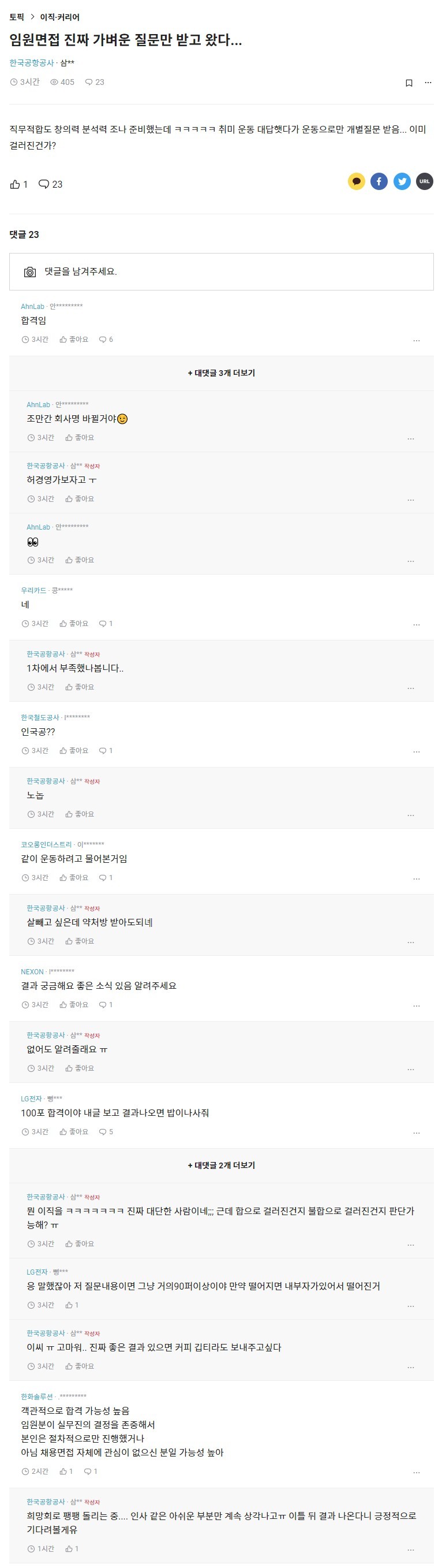The height and width of the screenshot is (1568, 442).
Task: Open options menu for '인국공??' comment
Action: [417, 752]
